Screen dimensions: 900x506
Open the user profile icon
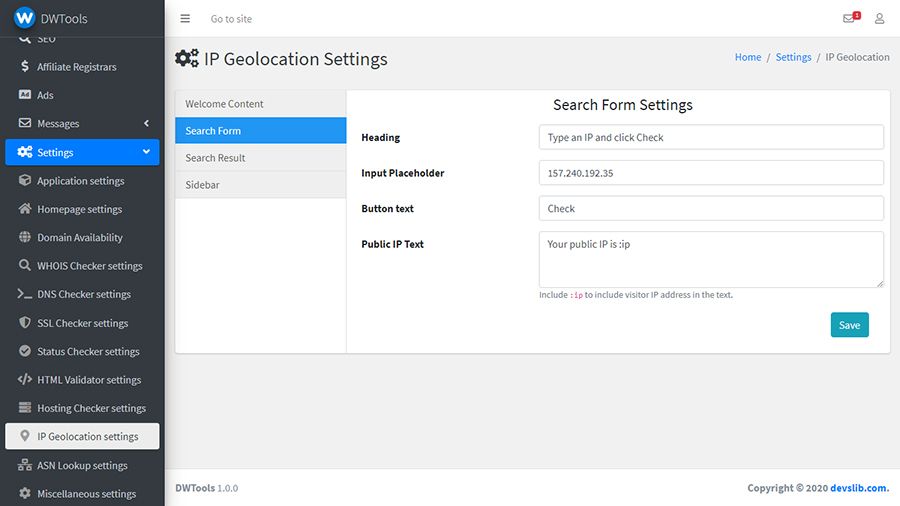point(880,18)
